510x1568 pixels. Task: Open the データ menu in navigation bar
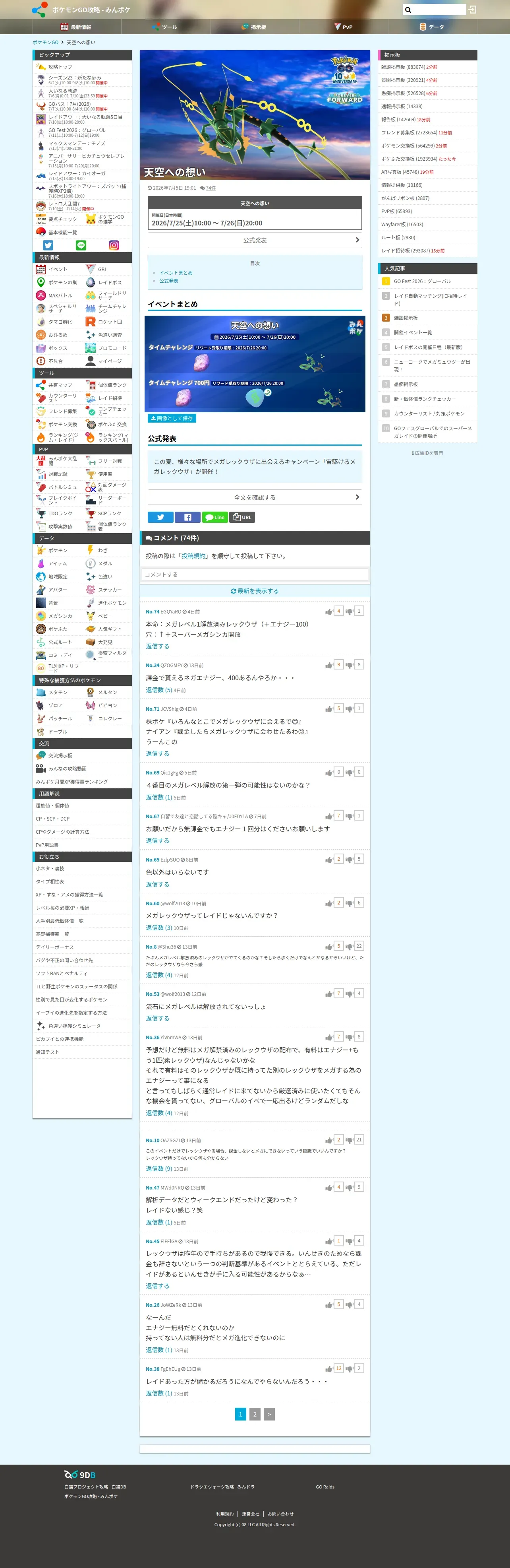click(432, 27)
